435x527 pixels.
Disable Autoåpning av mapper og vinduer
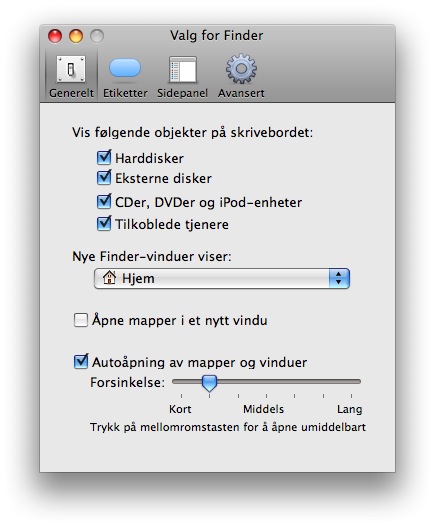tap(81, 361)
